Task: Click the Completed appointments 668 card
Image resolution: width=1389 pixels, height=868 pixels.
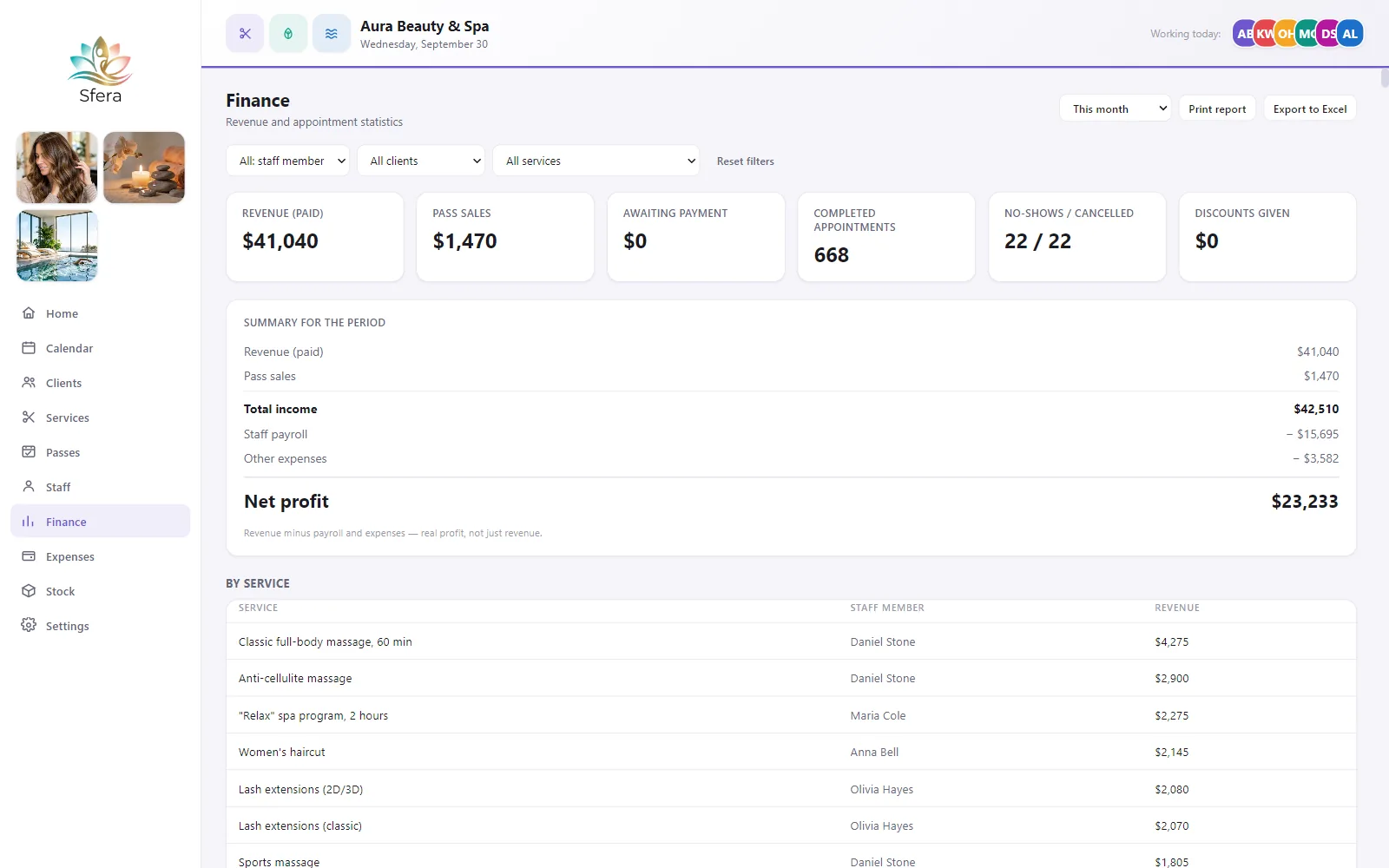Action: pyautogui.click(x=886, y=237)
